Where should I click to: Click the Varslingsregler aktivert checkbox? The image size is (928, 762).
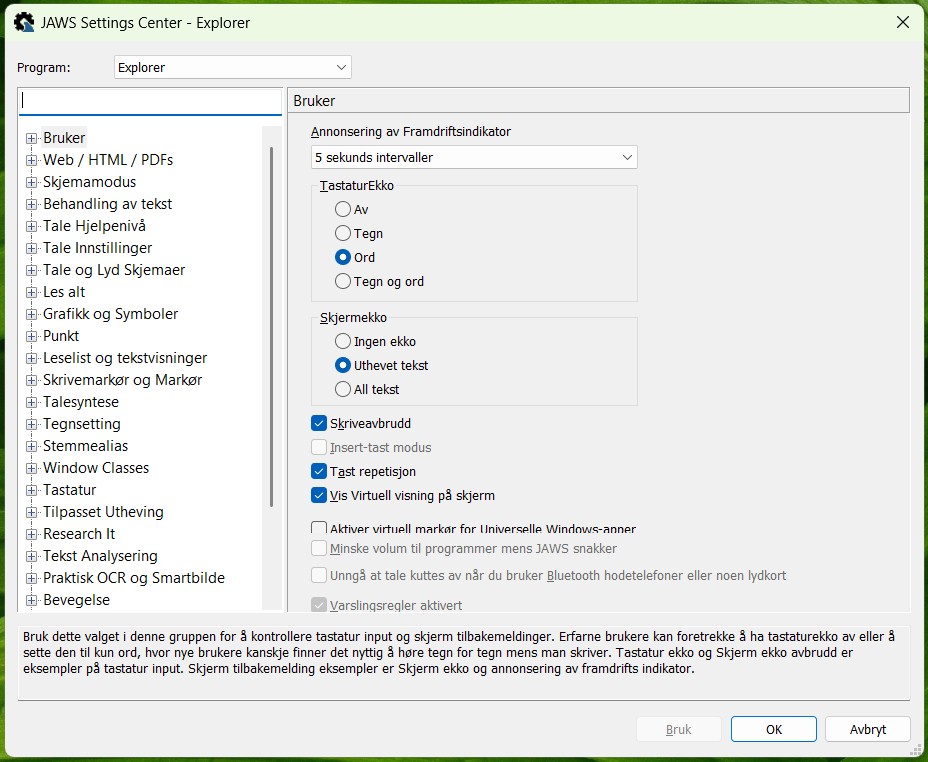click(319, 605)
